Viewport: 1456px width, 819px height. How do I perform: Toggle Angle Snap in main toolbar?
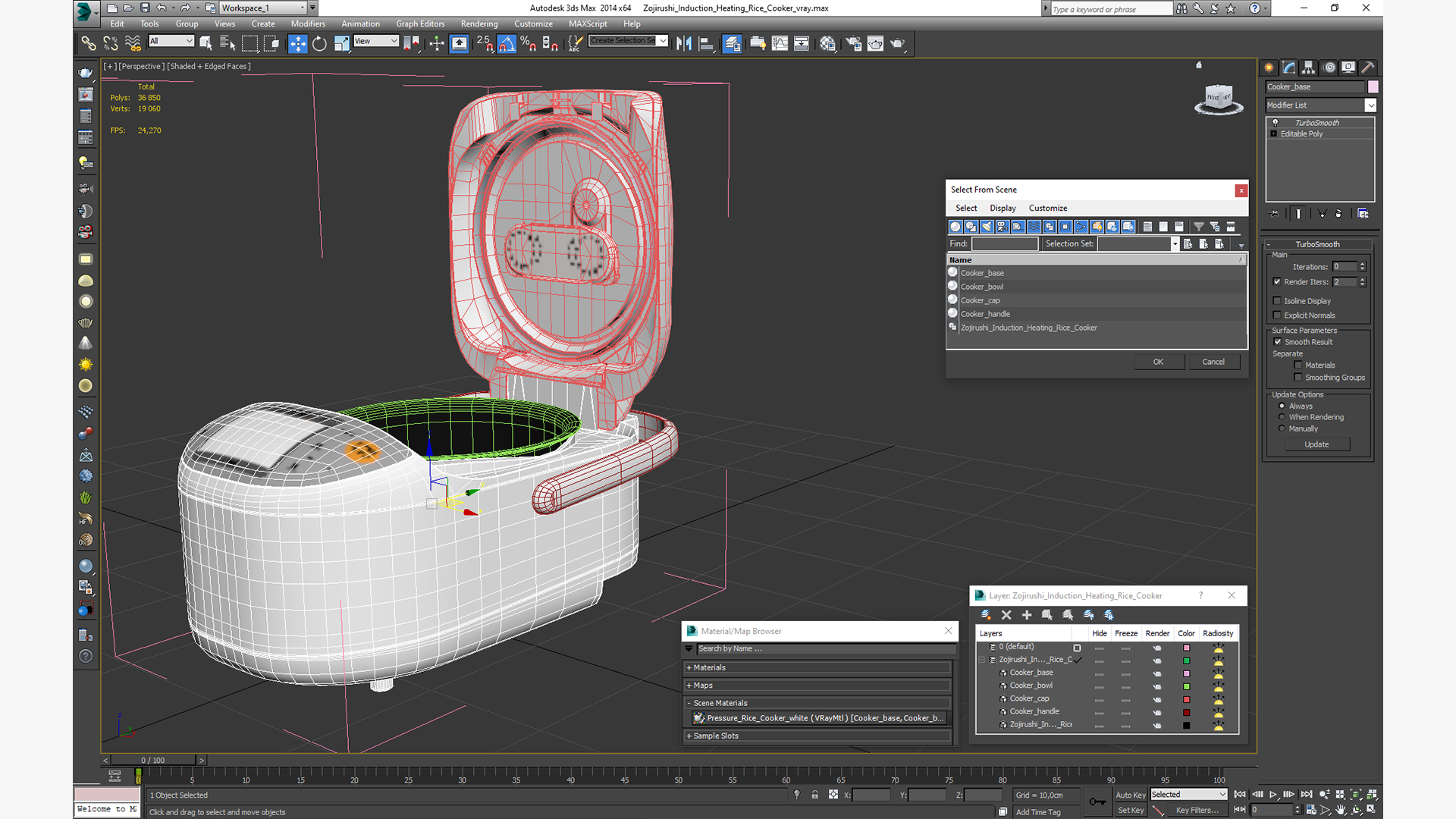507,44
